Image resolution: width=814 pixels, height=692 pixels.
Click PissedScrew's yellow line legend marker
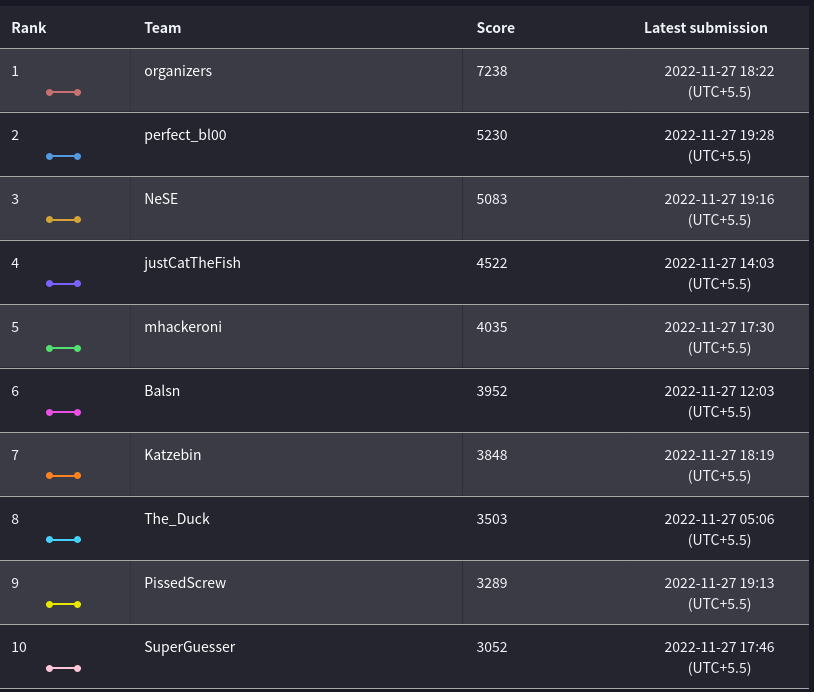click(x=63, y=604)
